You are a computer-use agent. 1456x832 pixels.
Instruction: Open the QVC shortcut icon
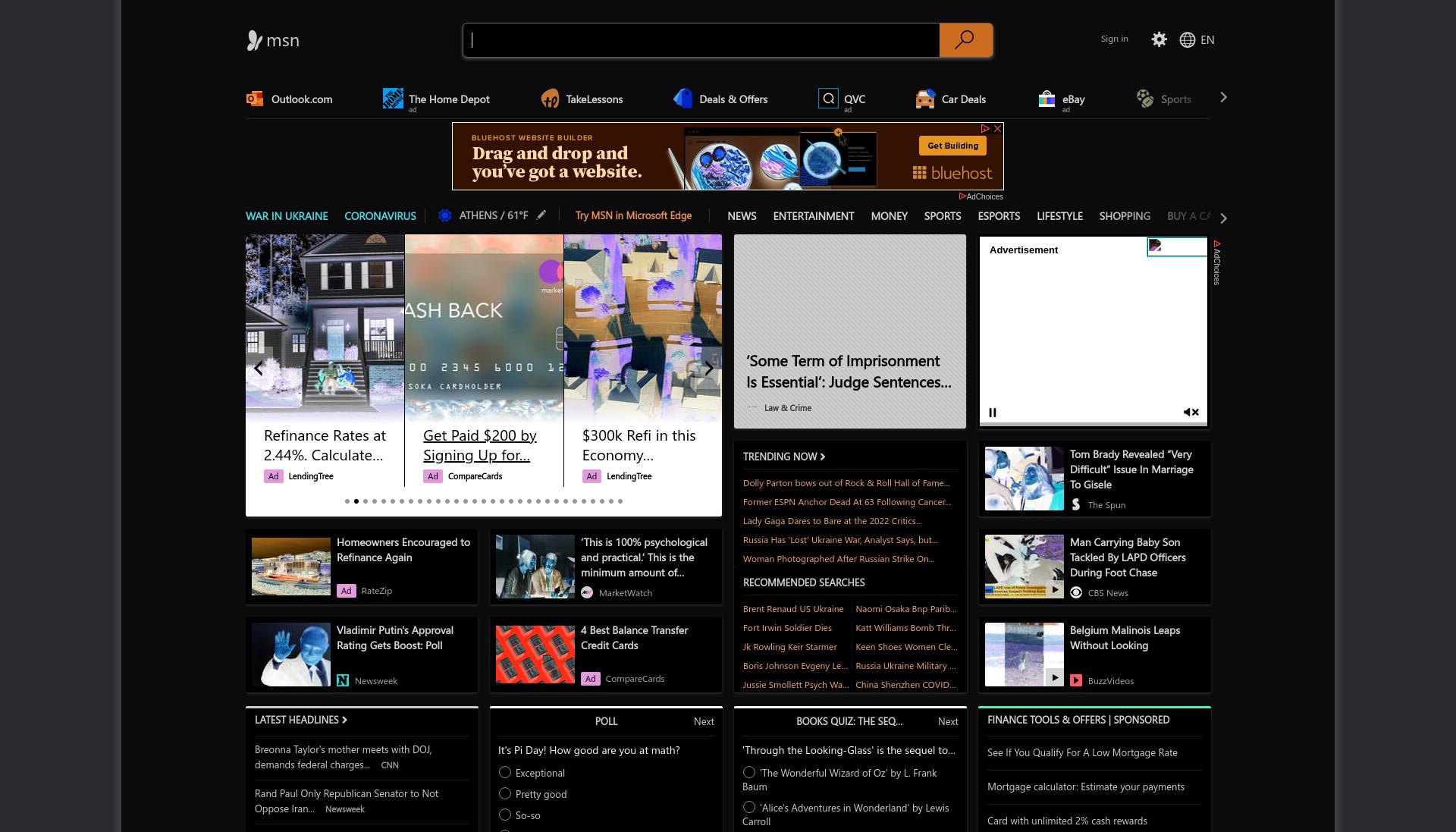[828, 99]
